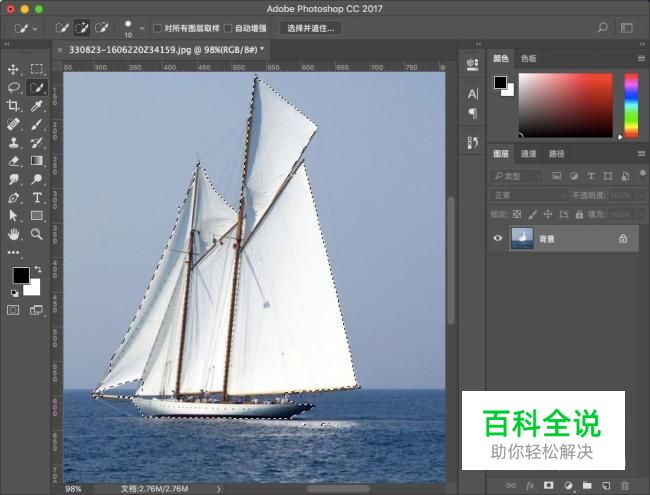
Task: Toggle lock image pixels brush icon
Action: point(533,214)
